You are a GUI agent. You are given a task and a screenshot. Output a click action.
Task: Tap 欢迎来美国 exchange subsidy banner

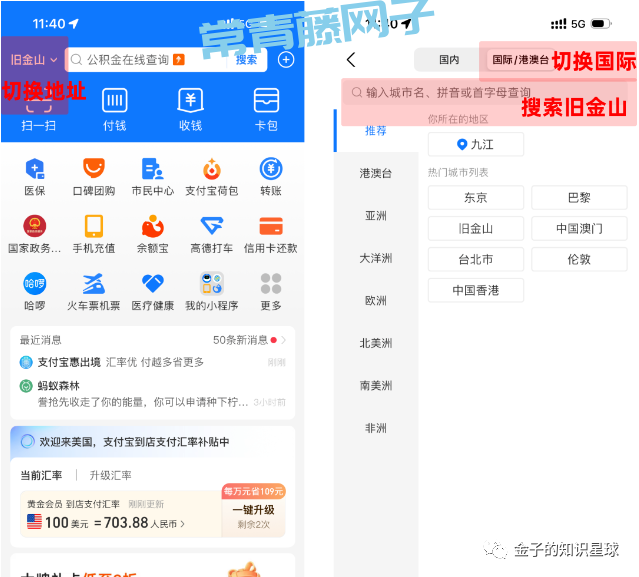(x=152, y=442)
